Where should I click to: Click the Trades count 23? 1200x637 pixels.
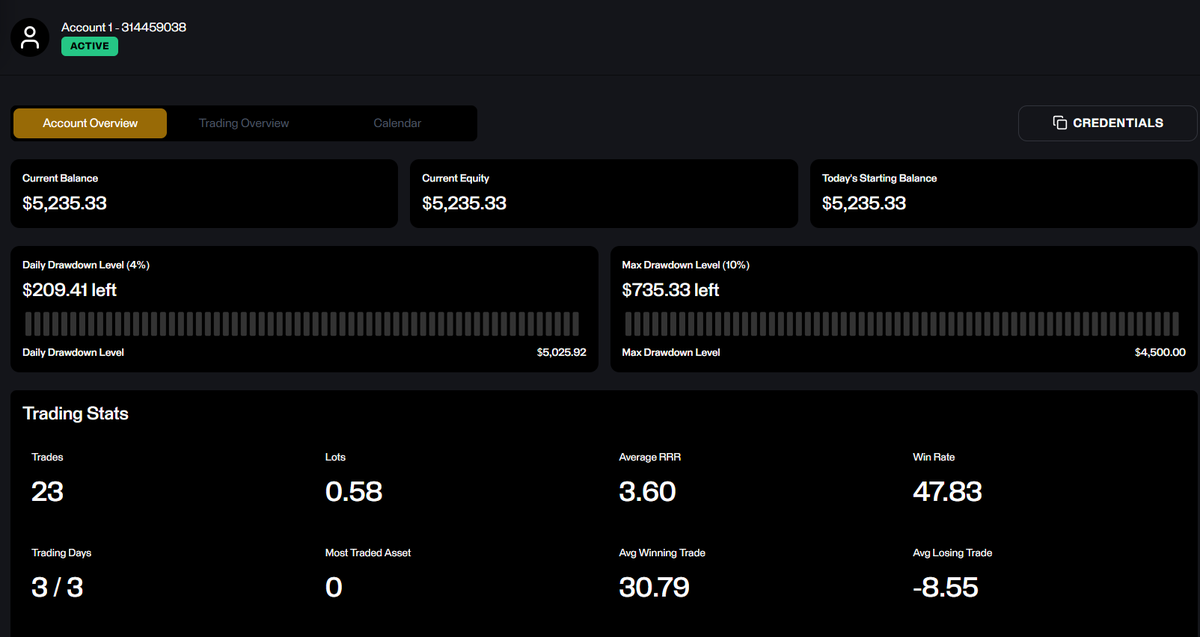tap(48, 492)
